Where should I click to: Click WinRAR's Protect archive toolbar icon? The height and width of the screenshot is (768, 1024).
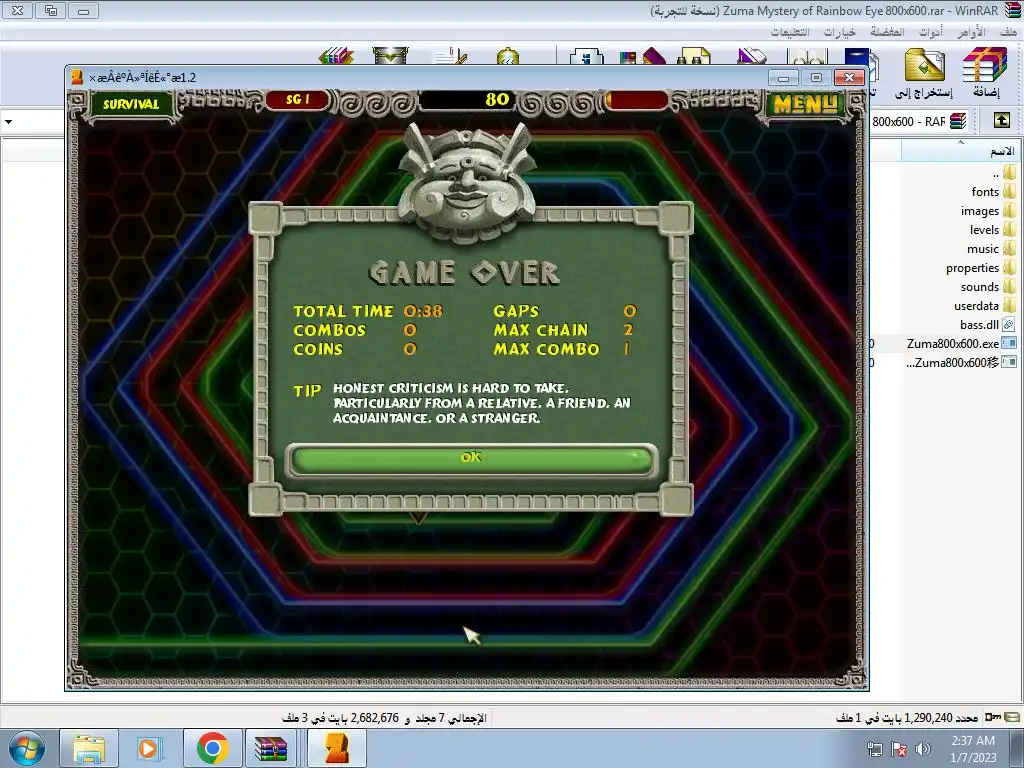click(391, 57)
